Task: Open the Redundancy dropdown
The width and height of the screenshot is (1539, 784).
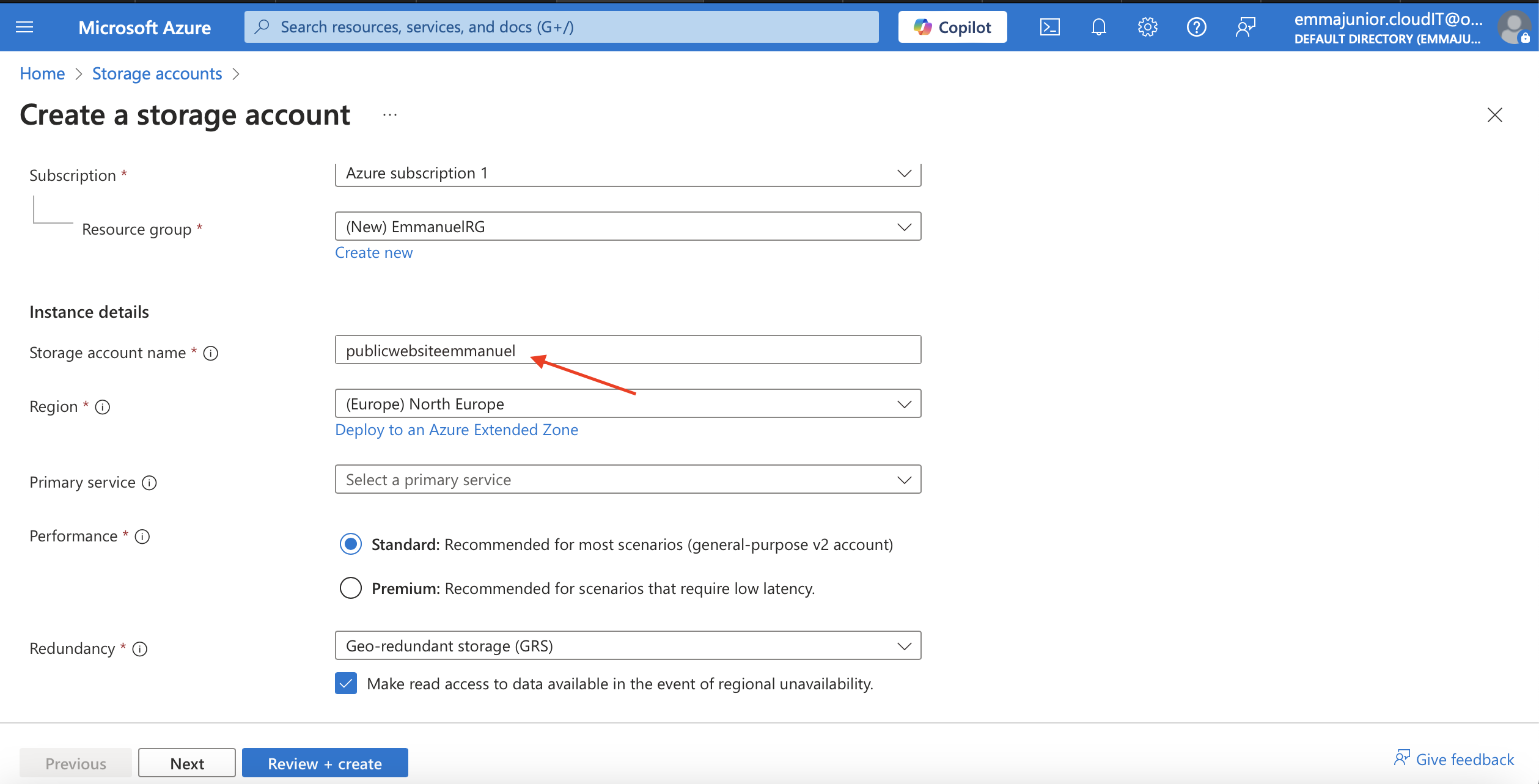Action: point(628,646)
